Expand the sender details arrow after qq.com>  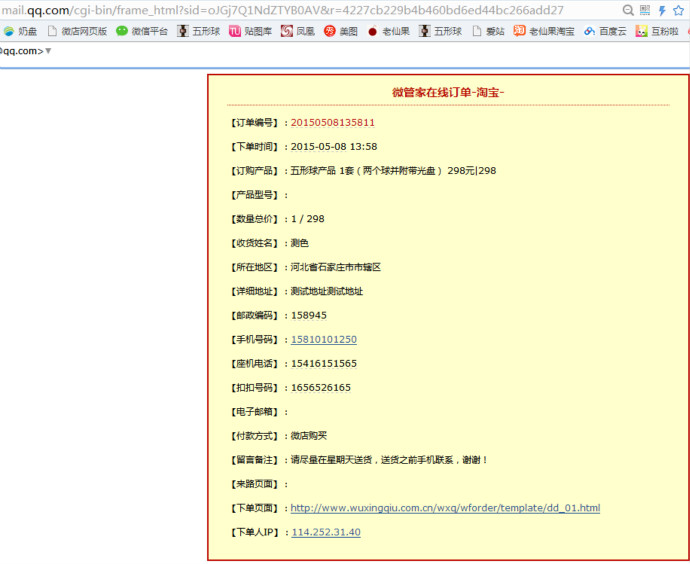click(48, 51)
